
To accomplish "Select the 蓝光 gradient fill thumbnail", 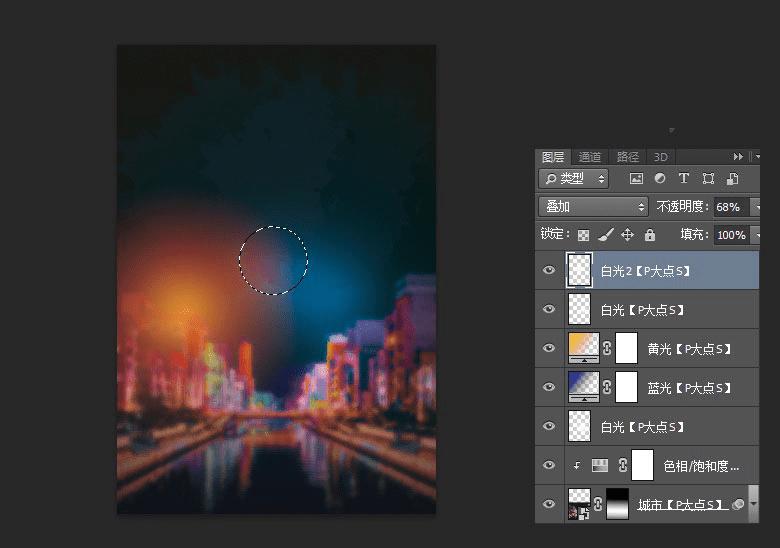I will point(584,387).
